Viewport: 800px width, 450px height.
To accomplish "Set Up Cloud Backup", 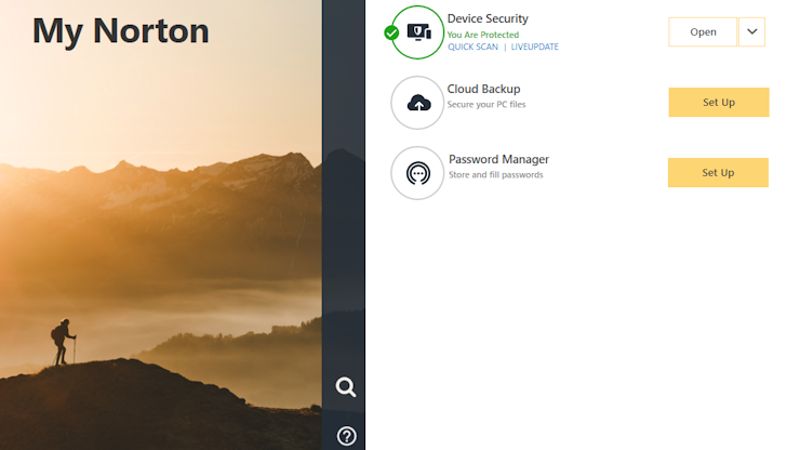I will tap(718, 102).
